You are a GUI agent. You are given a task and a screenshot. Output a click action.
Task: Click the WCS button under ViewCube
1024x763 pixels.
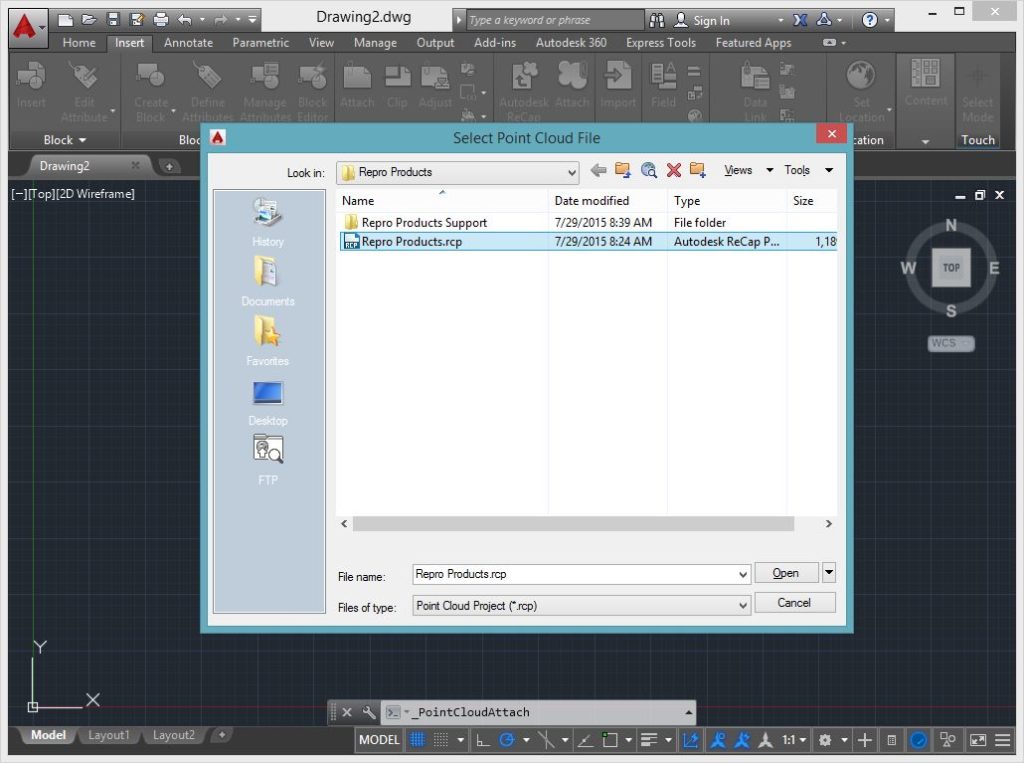[951, 343]
